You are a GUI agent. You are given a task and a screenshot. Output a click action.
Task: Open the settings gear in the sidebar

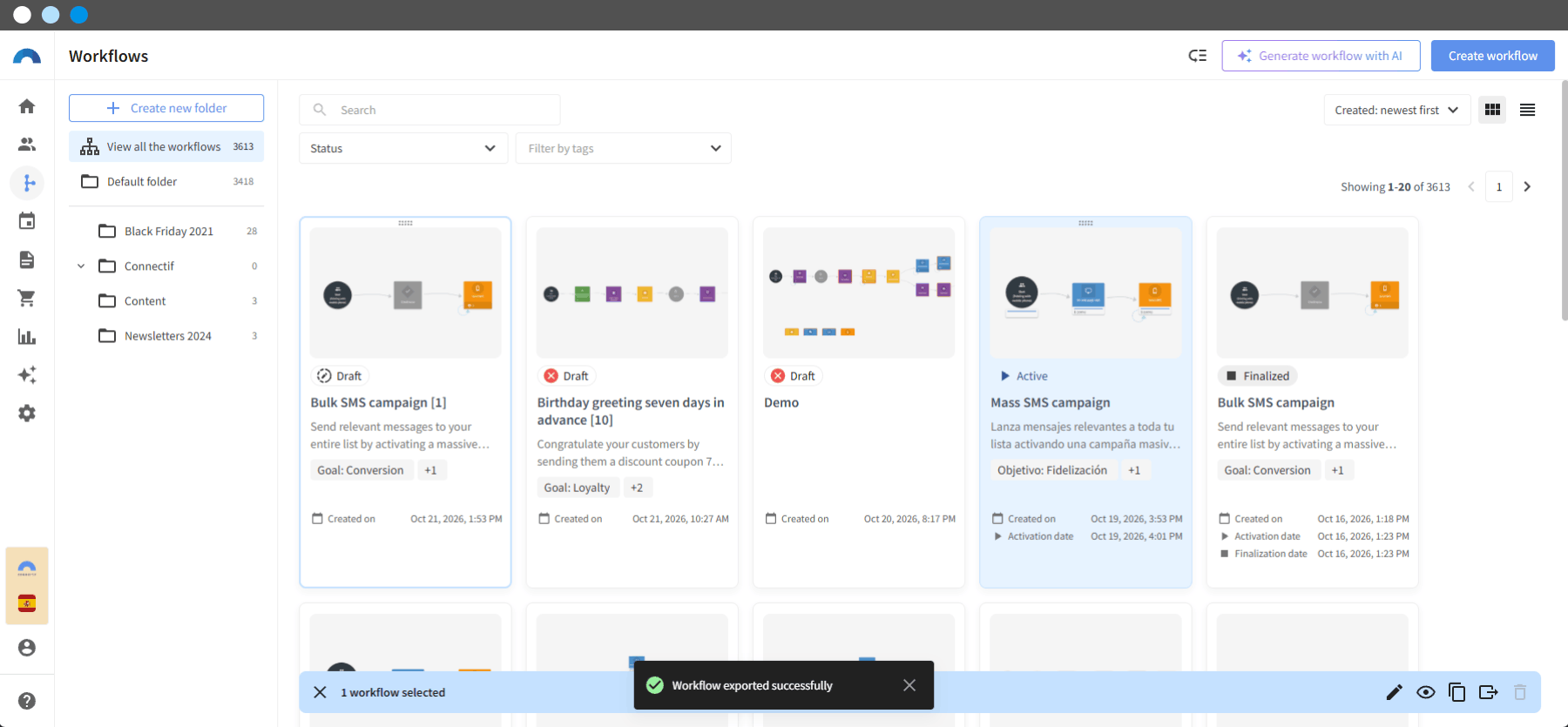coord(27,413)
